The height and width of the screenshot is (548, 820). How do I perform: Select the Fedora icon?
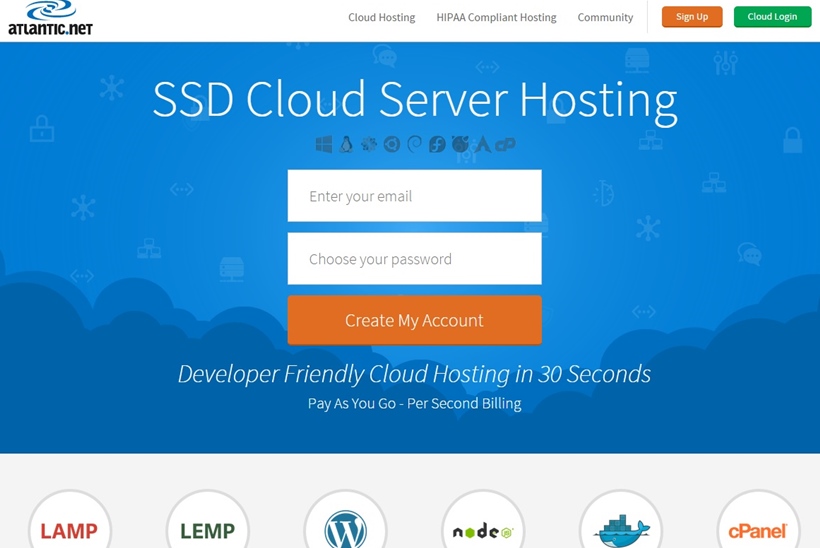(437, 144)
